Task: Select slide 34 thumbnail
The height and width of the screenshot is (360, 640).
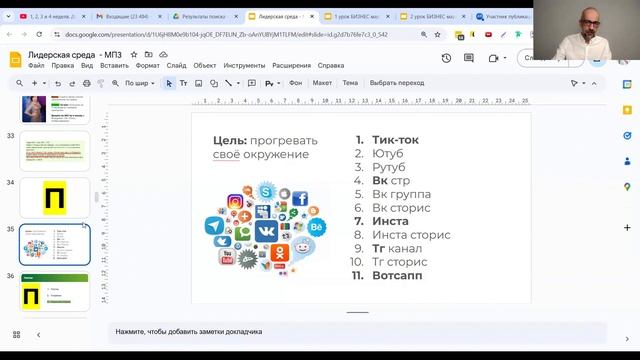Action: [55, 198]
